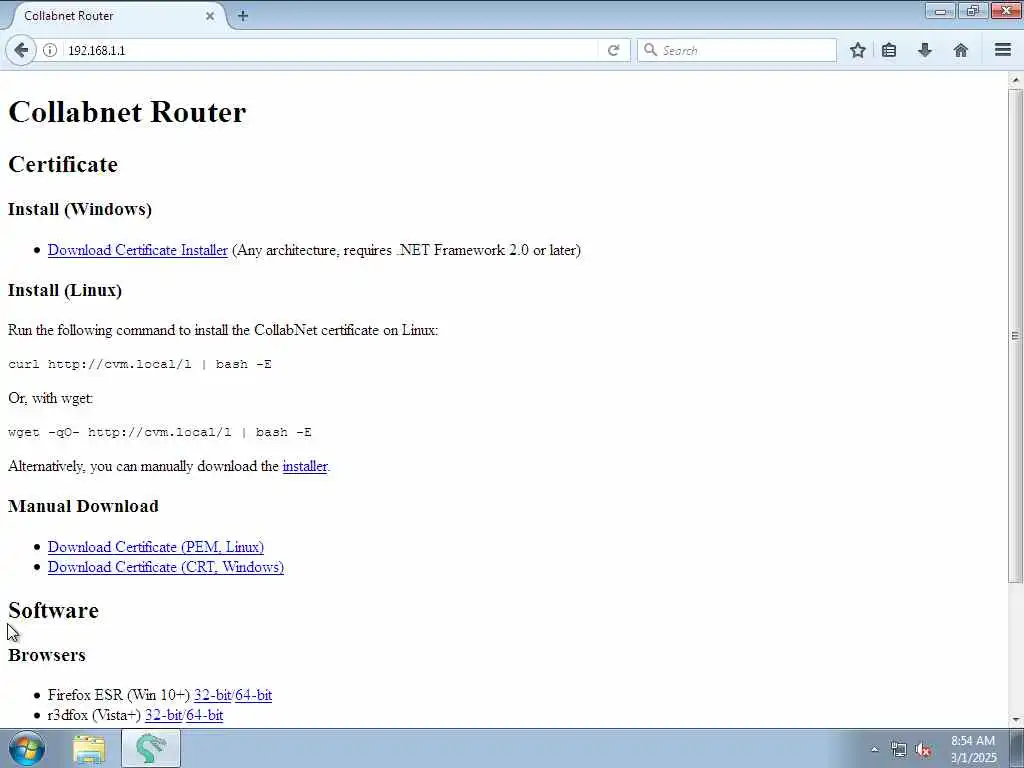Click the search magnifier icon
The image size is (1024, 768).
pos(650,50)
